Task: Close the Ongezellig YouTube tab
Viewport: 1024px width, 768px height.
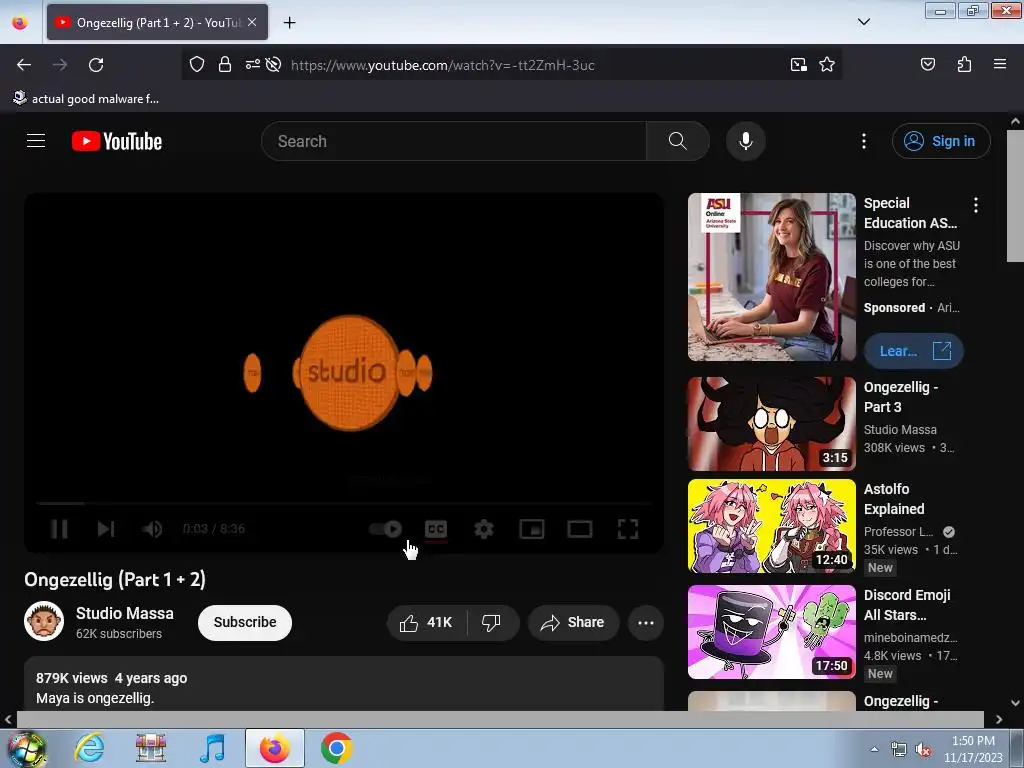Action: 252,22
